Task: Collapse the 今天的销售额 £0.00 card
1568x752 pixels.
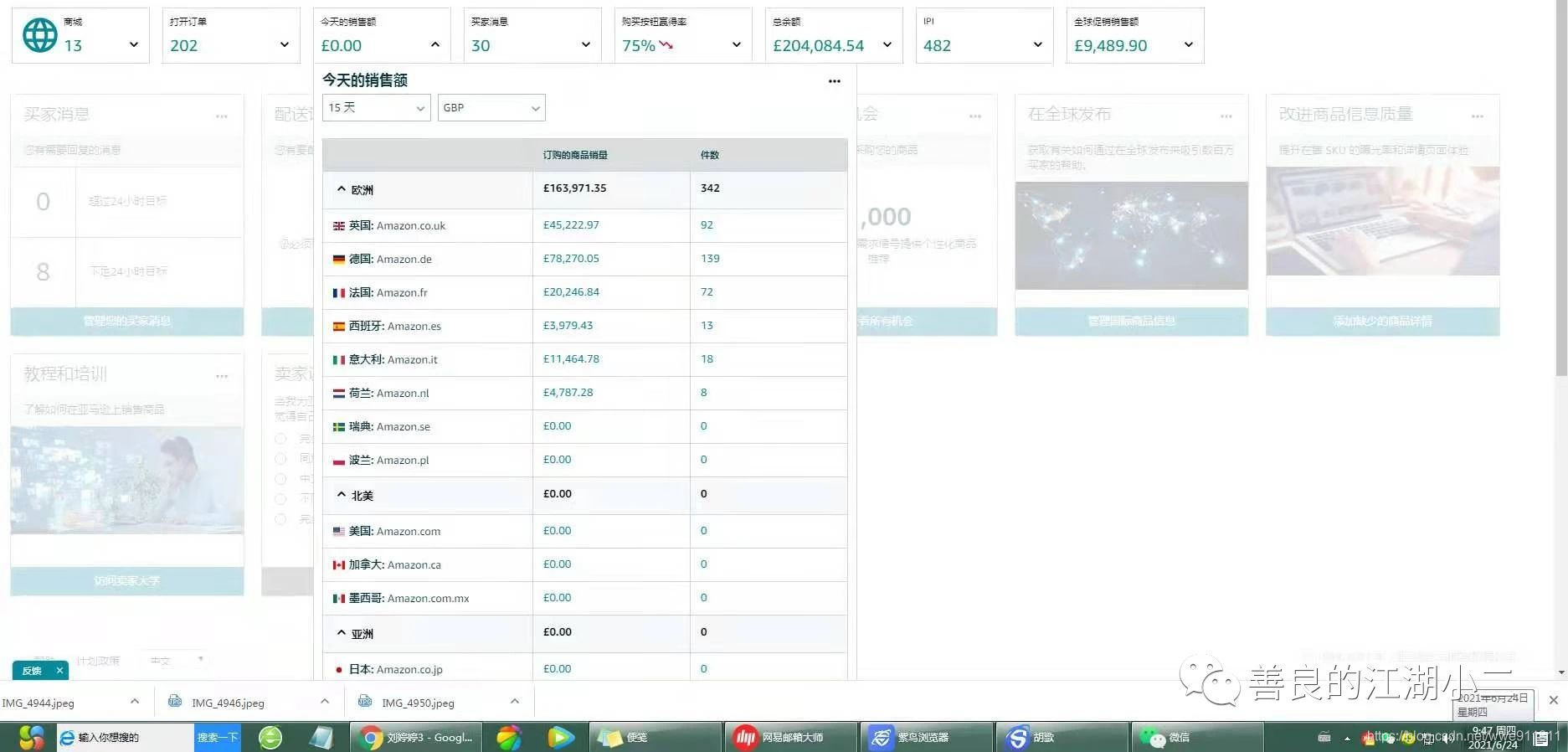Action: point(435,44)
